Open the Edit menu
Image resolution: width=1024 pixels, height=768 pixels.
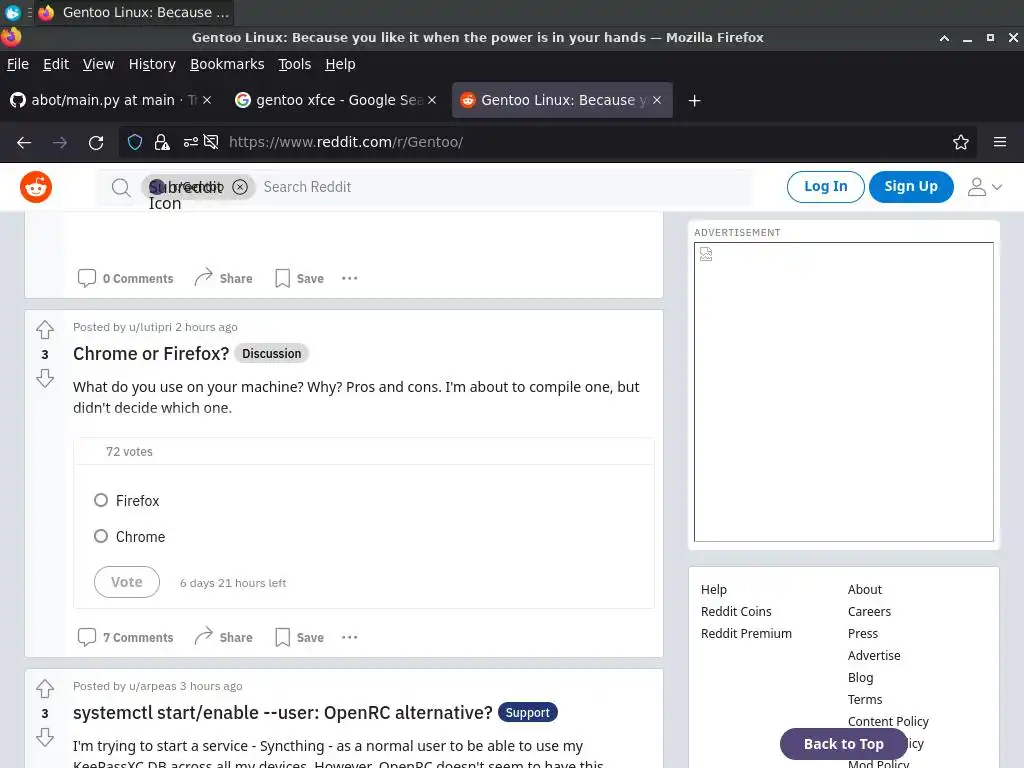coord(56,64)
